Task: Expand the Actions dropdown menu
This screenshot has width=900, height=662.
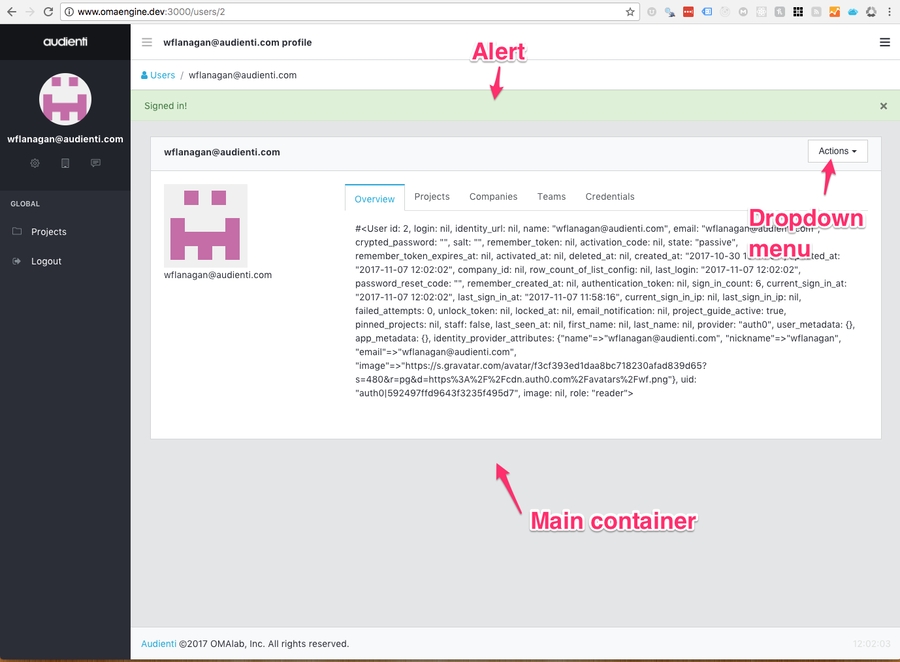Action: (x=837, y=151)
